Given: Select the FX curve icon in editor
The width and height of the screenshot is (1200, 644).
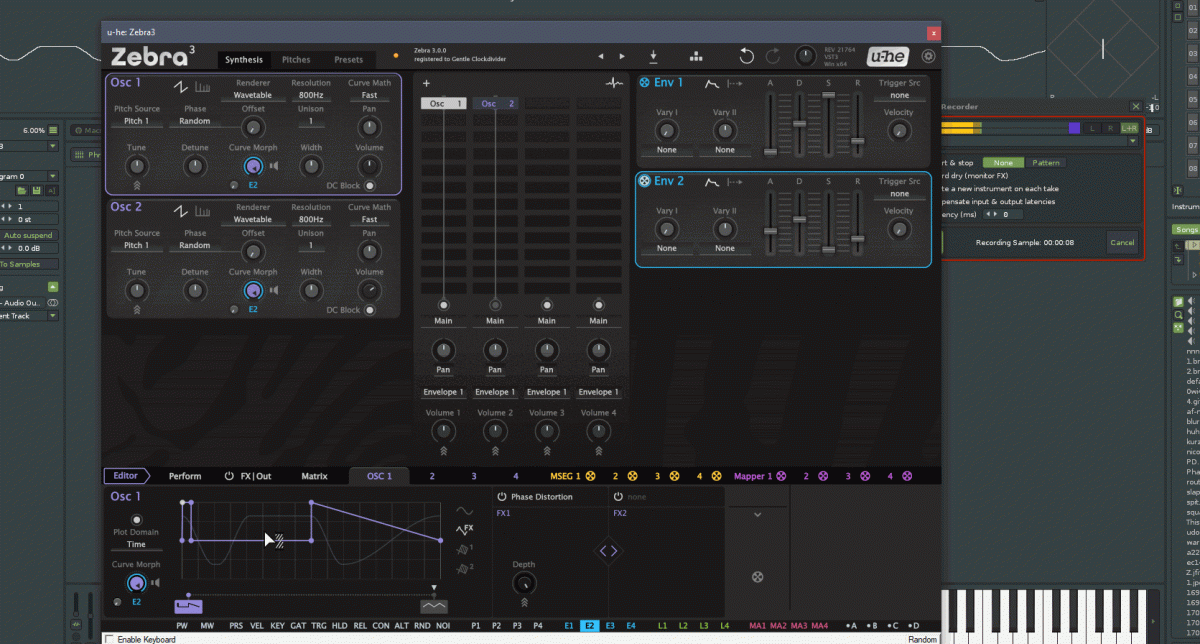Looking at the screenshot, I should 465,529.
